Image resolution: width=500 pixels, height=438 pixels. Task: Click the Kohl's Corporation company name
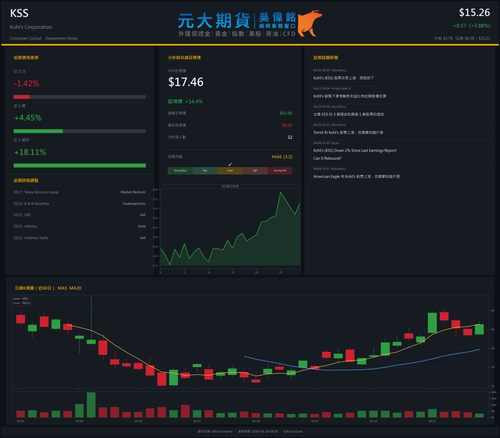click(31, 27)
